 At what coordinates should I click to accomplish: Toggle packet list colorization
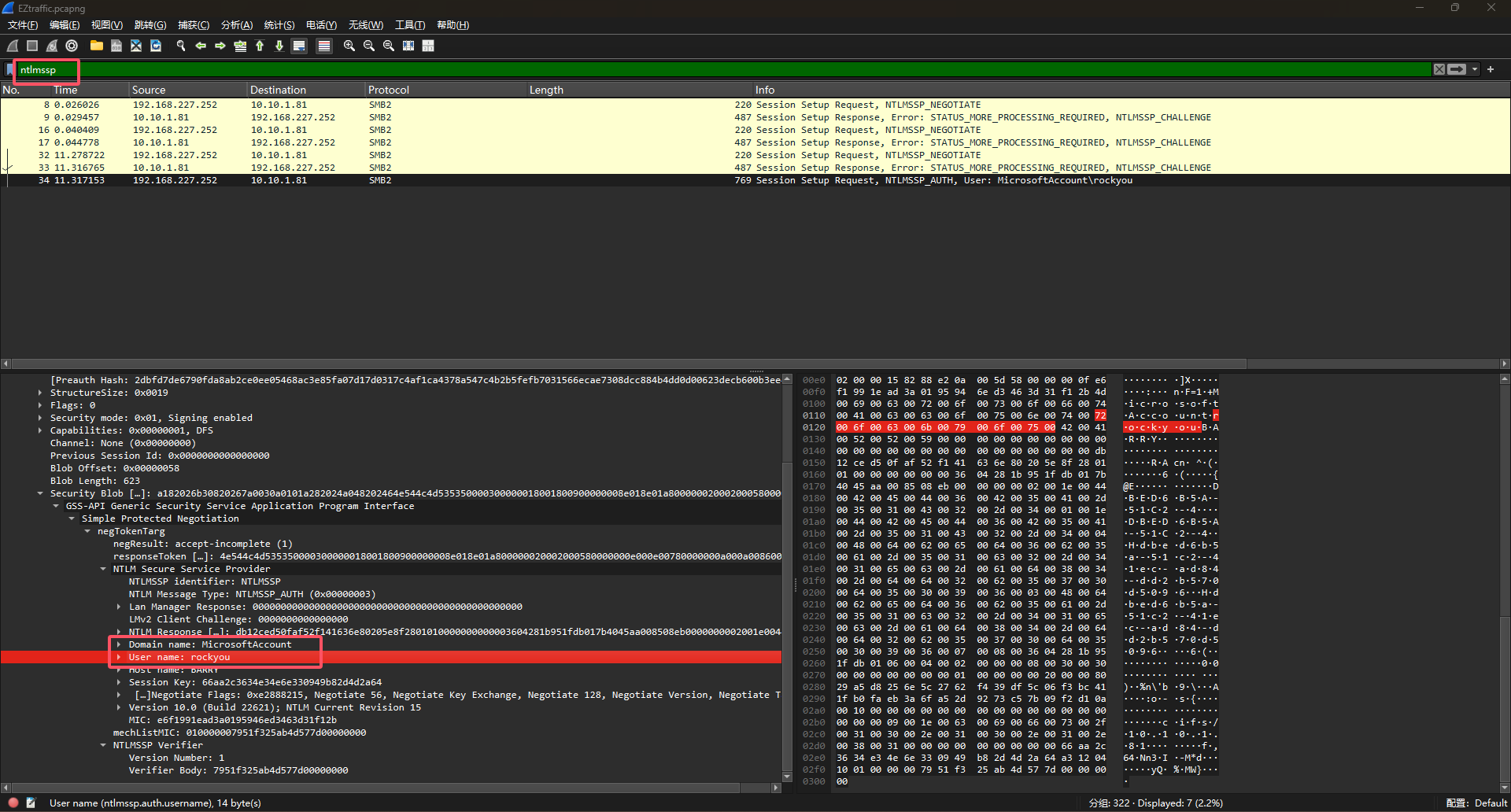point(323,46)
